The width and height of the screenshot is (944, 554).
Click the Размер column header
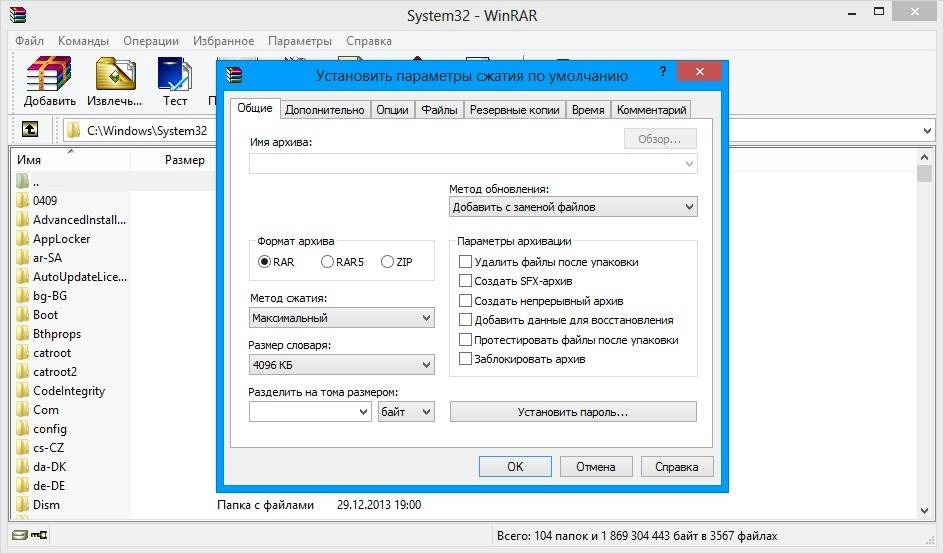(173, 160)
